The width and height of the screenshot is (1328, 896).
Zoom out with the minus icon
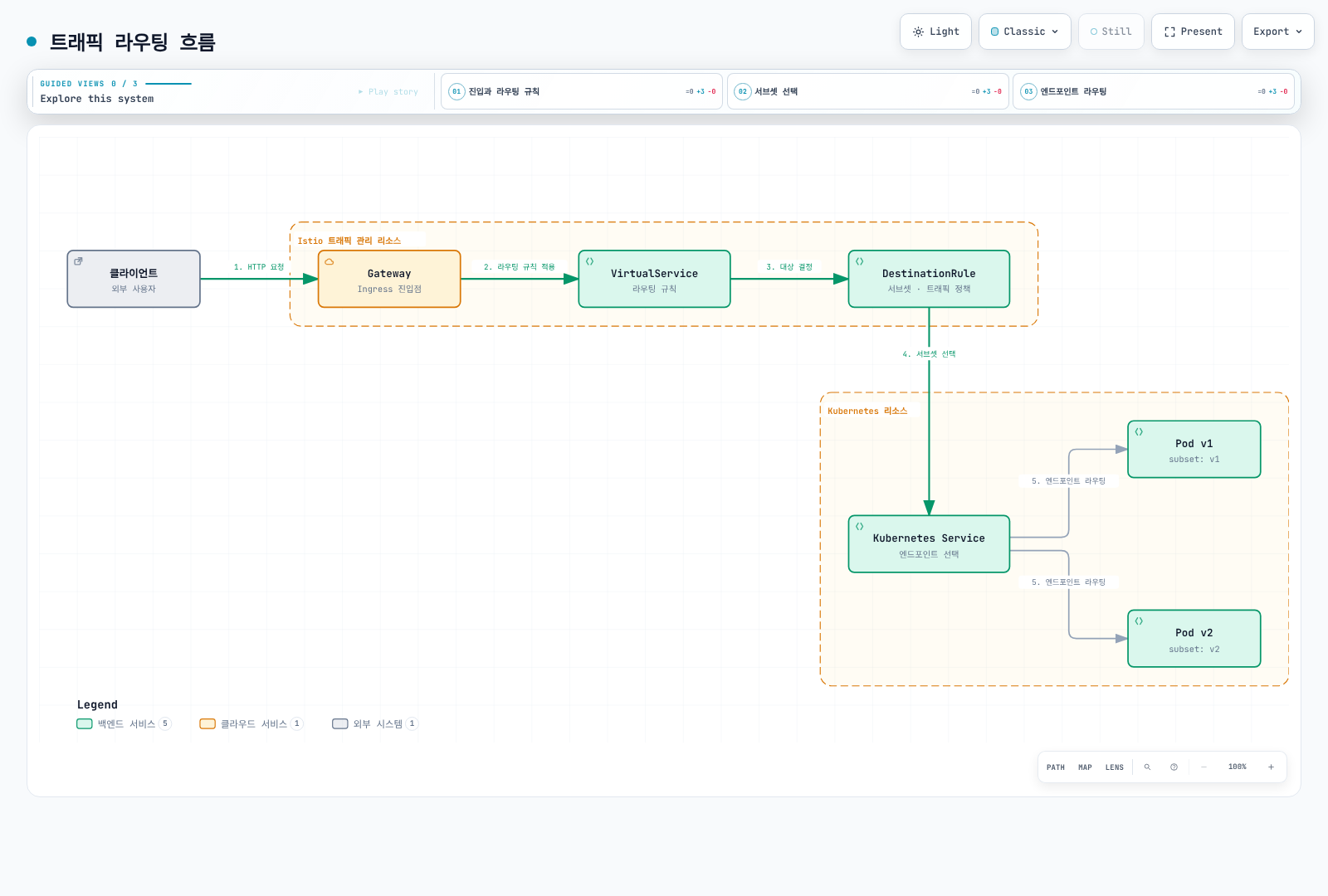coord(1203,767)
